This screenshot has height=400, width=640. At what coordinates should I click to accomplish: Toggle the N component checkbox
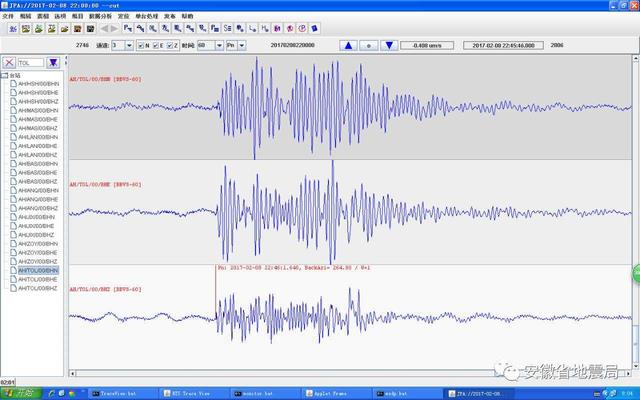pyautogui.click(x=141, y=46)
